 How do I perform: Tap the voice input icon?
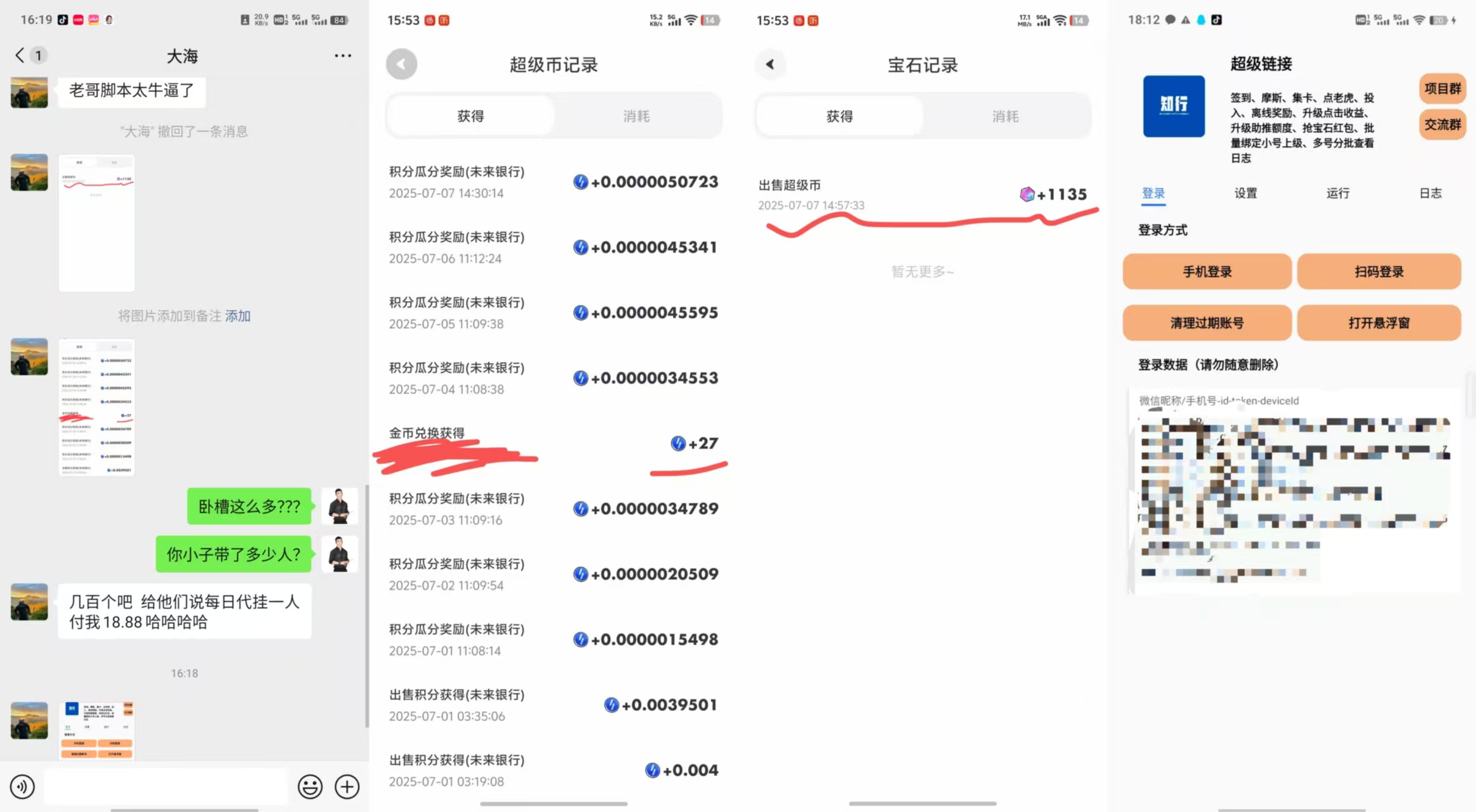pos(22,787)
